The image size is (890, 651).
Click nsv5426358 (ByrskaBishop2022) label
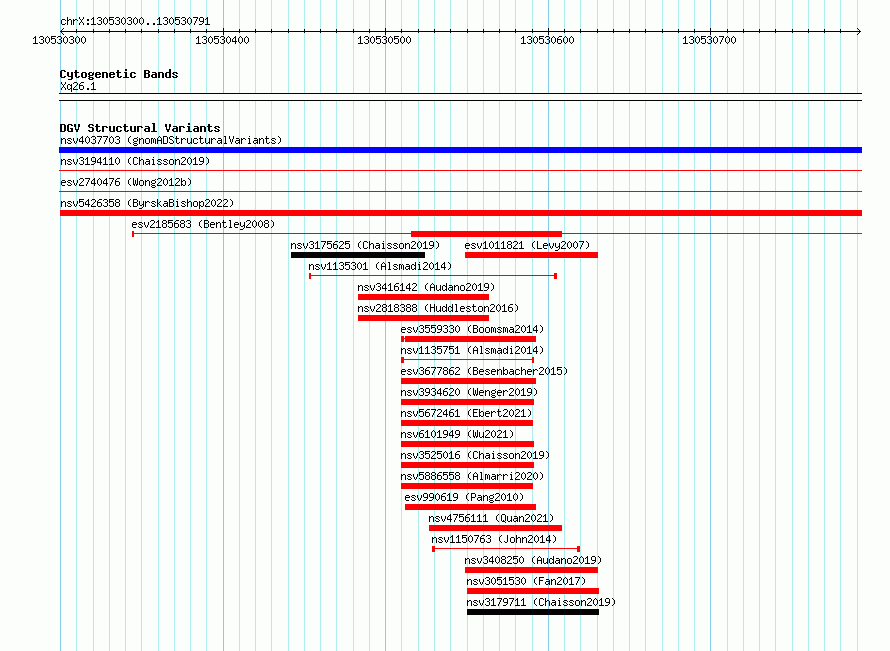(147, 203)
